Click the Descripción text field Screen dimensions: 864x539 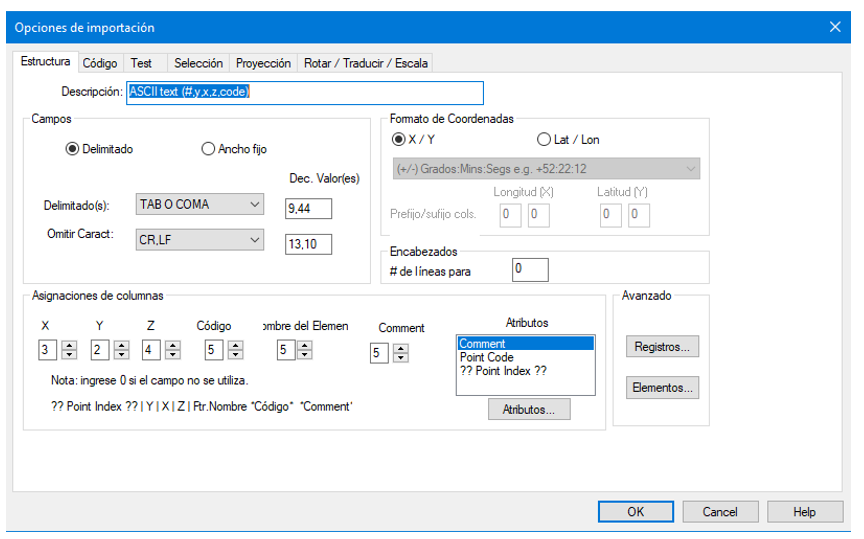coord(305,92)
